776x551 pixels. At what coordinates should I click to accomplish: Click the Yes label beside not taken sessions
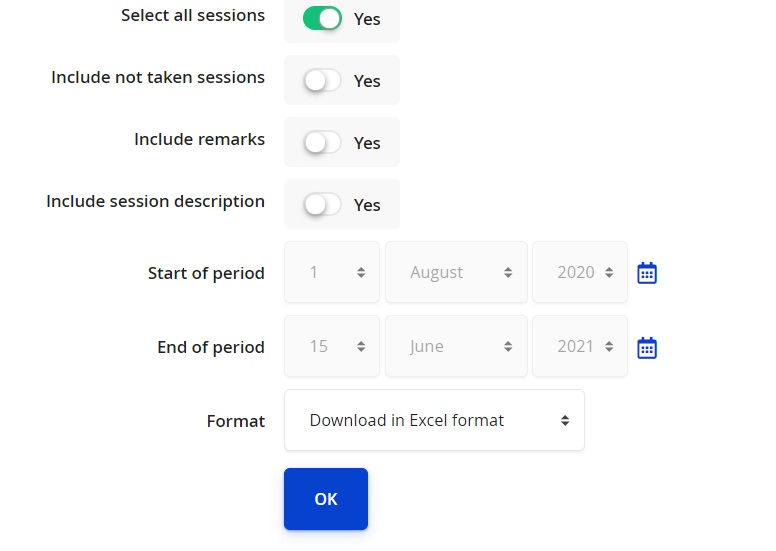pos(367,81)
